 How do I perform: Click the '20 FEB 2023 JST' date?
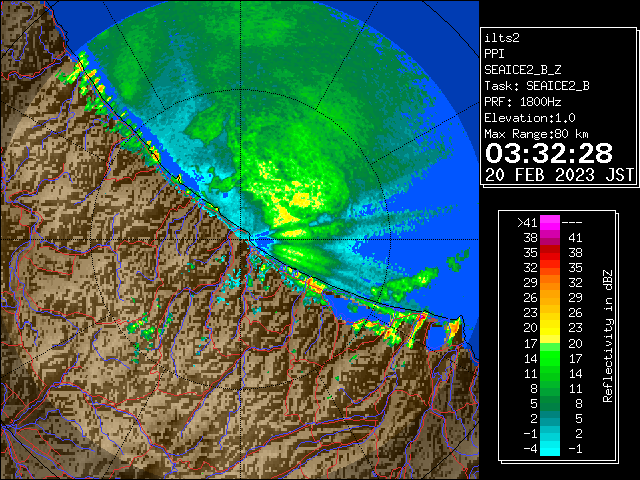click(559, 175)
